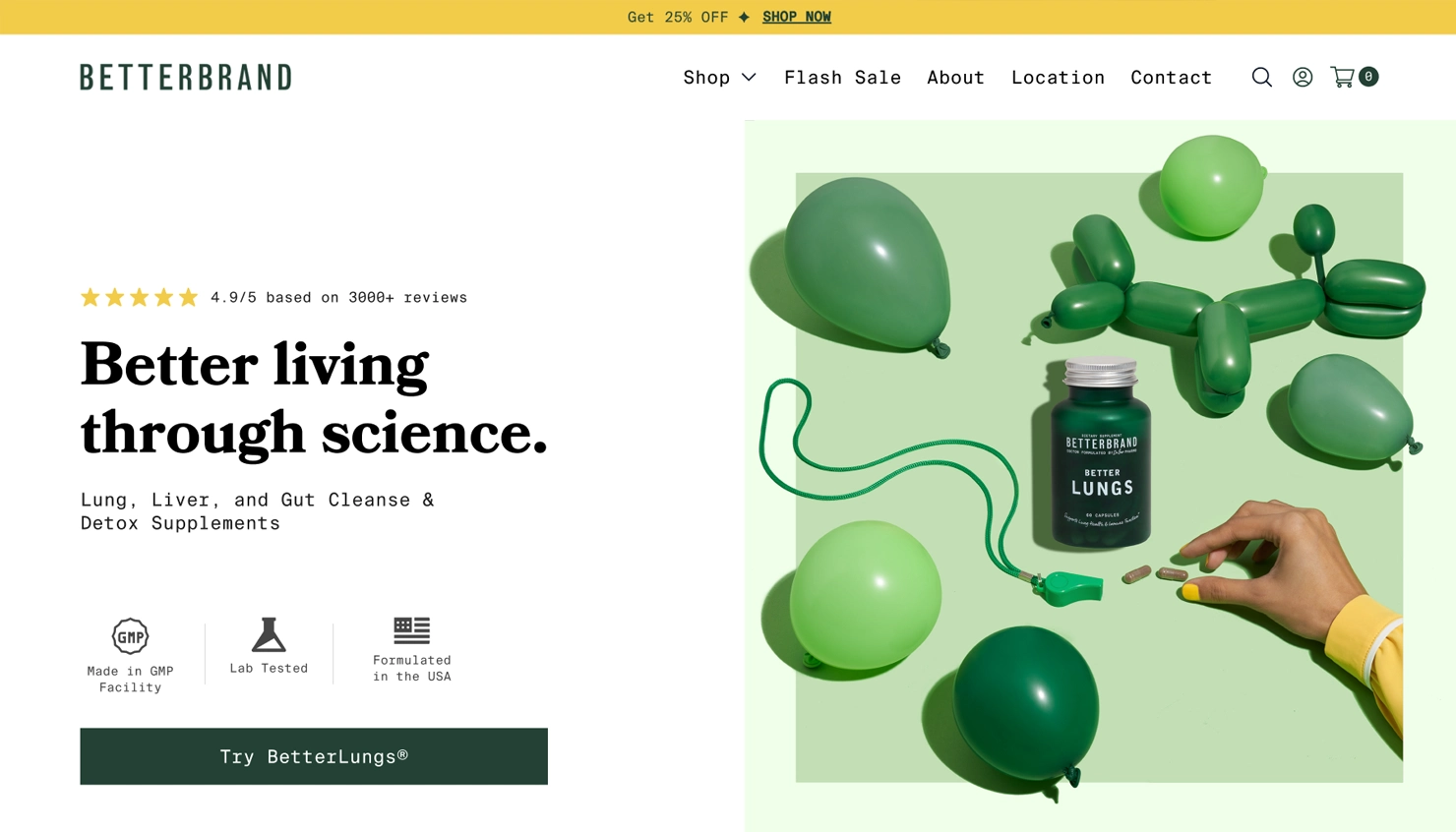Navigate to Location
Viewport: 1456px width, 832px height.
pyautogui.click(x=1058, y=77)
